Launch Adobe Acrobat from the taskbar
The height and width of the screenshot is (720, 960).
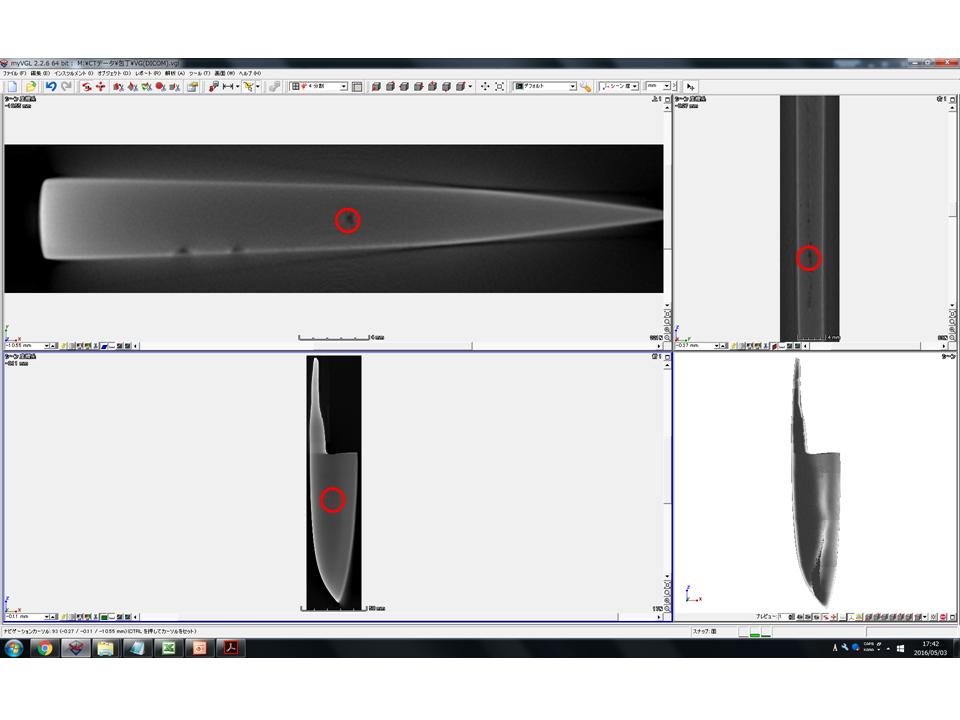coord(231,648)
